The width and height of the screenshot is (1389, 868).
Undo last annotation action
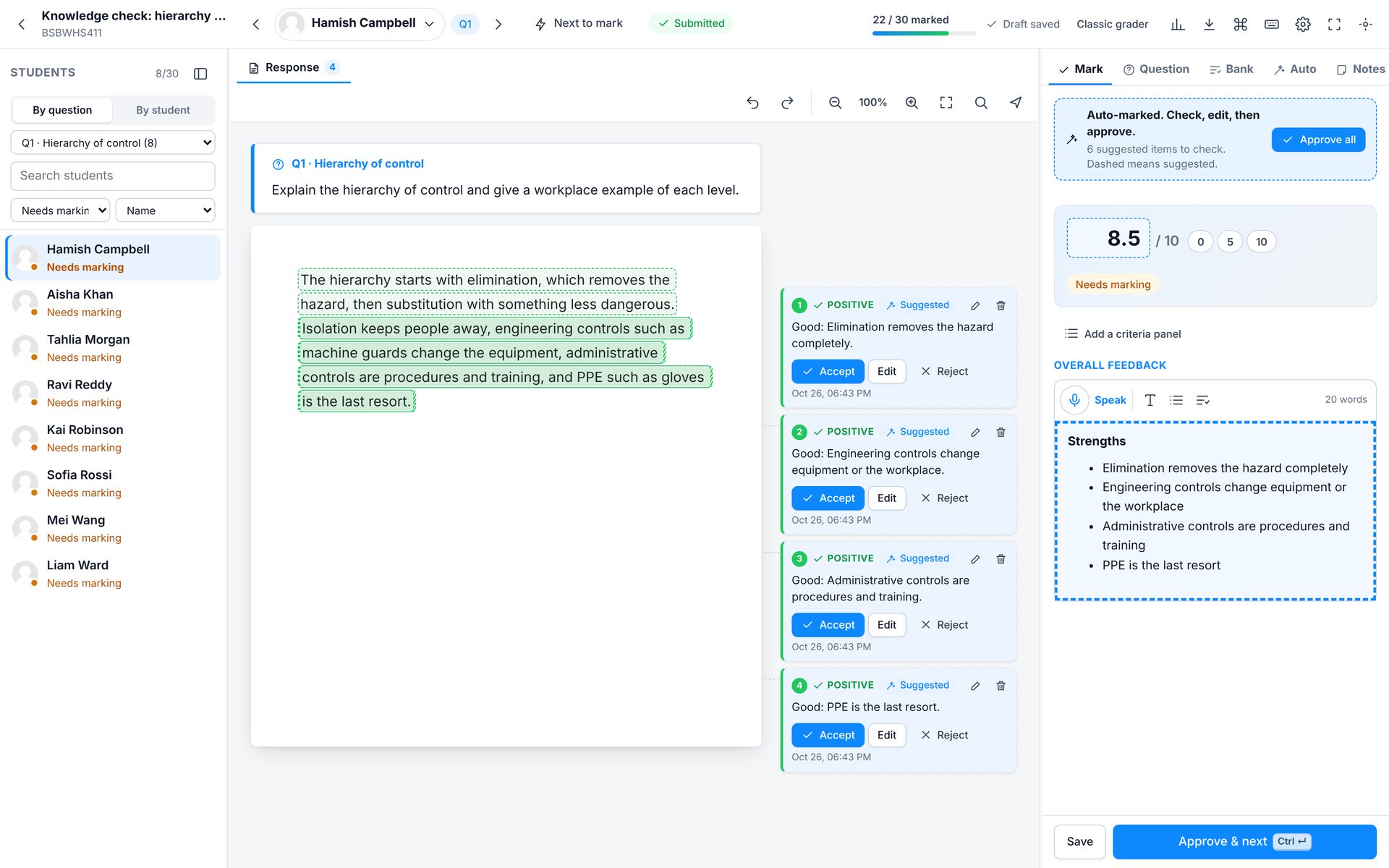752,103
